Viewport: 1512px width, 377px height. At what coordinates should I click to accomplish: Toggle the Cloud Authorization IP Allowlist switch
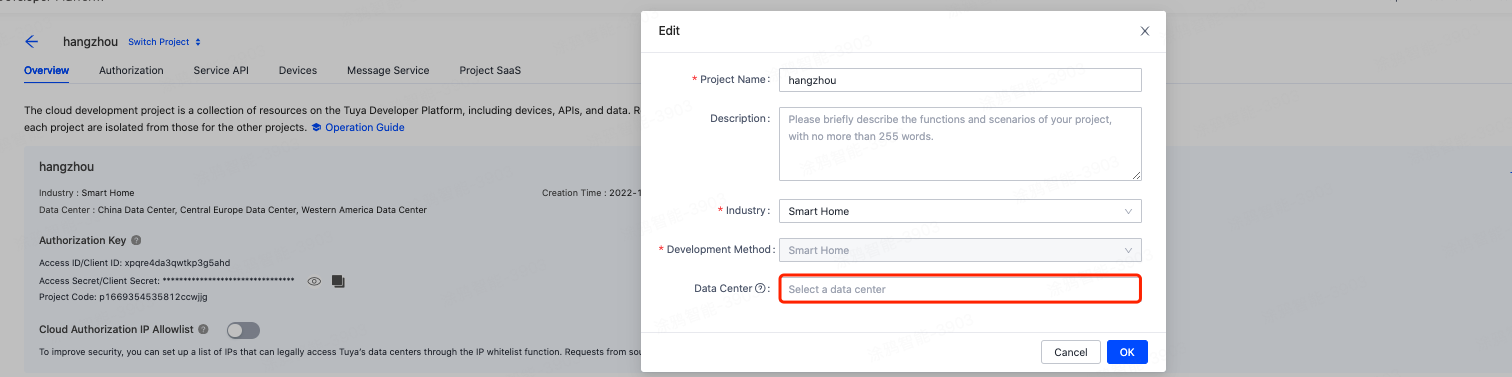pyautogui.click(x=243, y=330)
